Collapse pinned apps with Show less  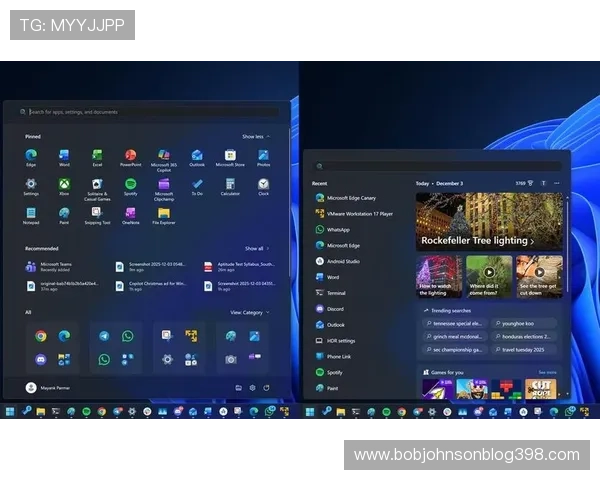[x=256, y=137]
